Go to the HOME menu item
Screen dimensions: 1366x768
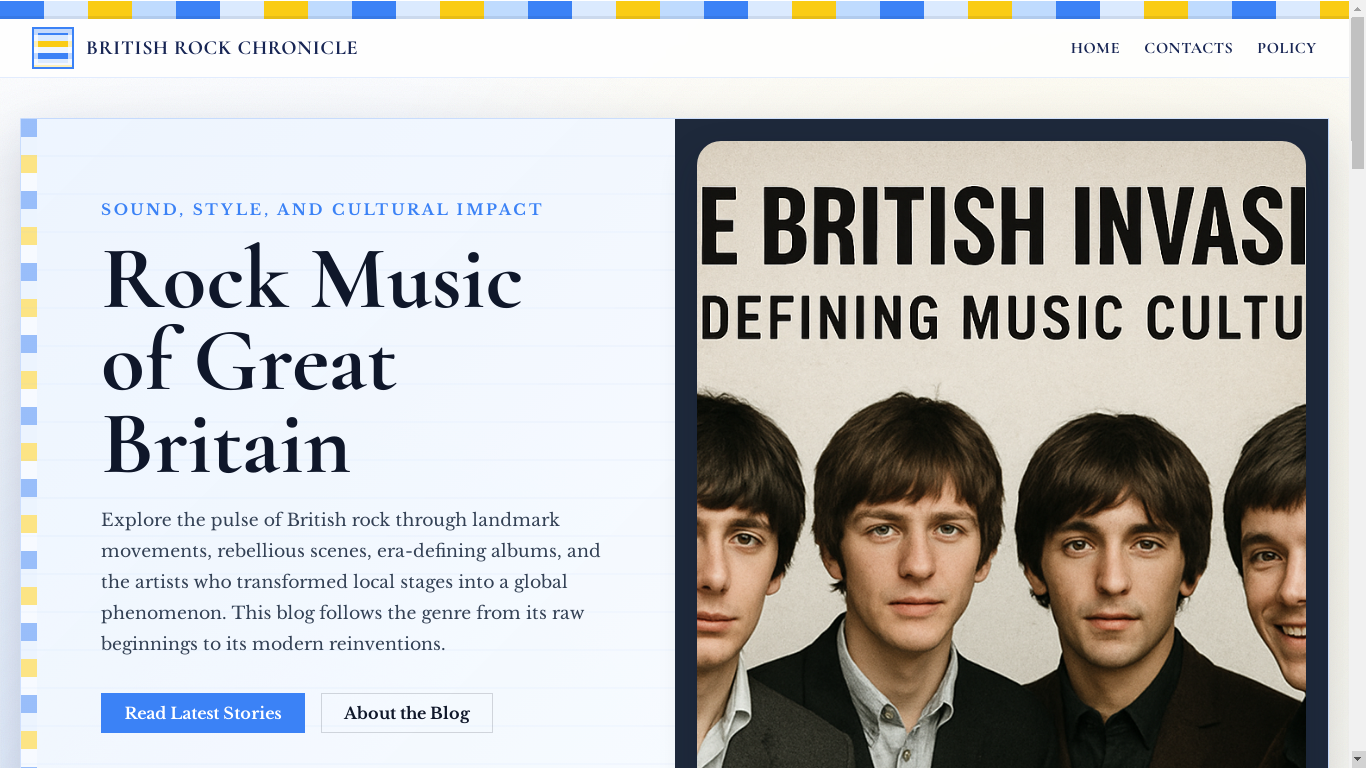coord(1095,48)
